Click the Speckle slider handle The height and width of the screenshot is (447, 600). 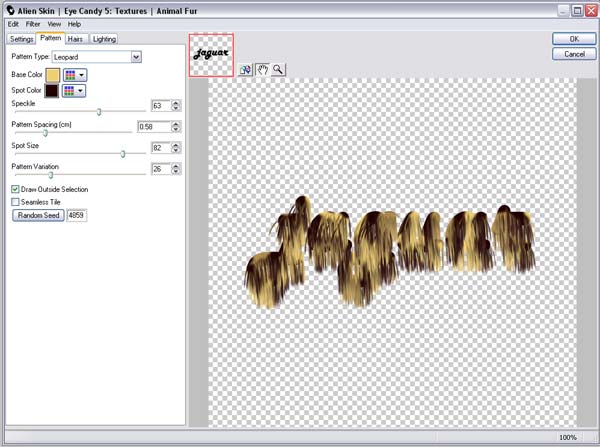[99, 112]
